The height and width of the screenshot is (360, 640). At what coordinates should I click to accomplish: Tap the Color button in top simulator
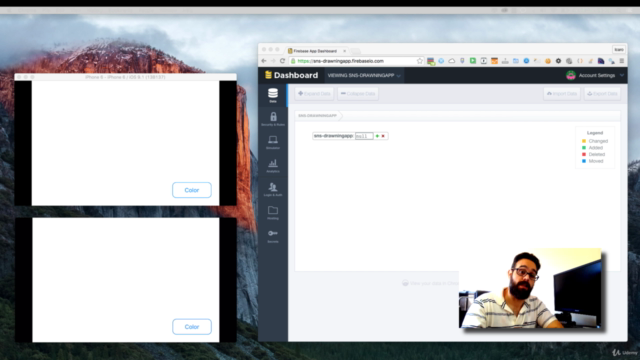(x=192, y=190)
